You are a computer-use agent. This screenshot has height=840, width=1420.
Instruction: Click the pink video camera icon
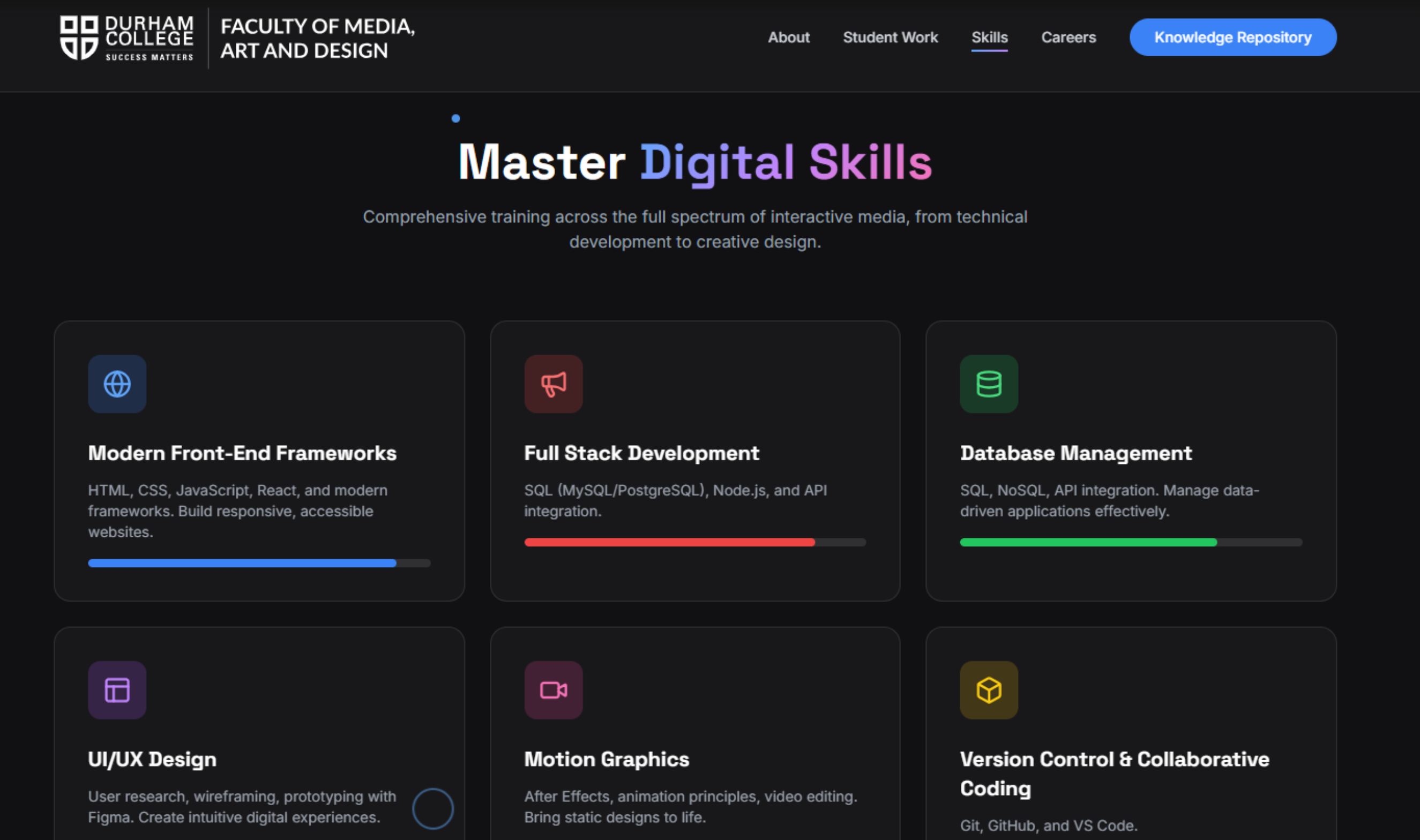[x=553, y=690]
